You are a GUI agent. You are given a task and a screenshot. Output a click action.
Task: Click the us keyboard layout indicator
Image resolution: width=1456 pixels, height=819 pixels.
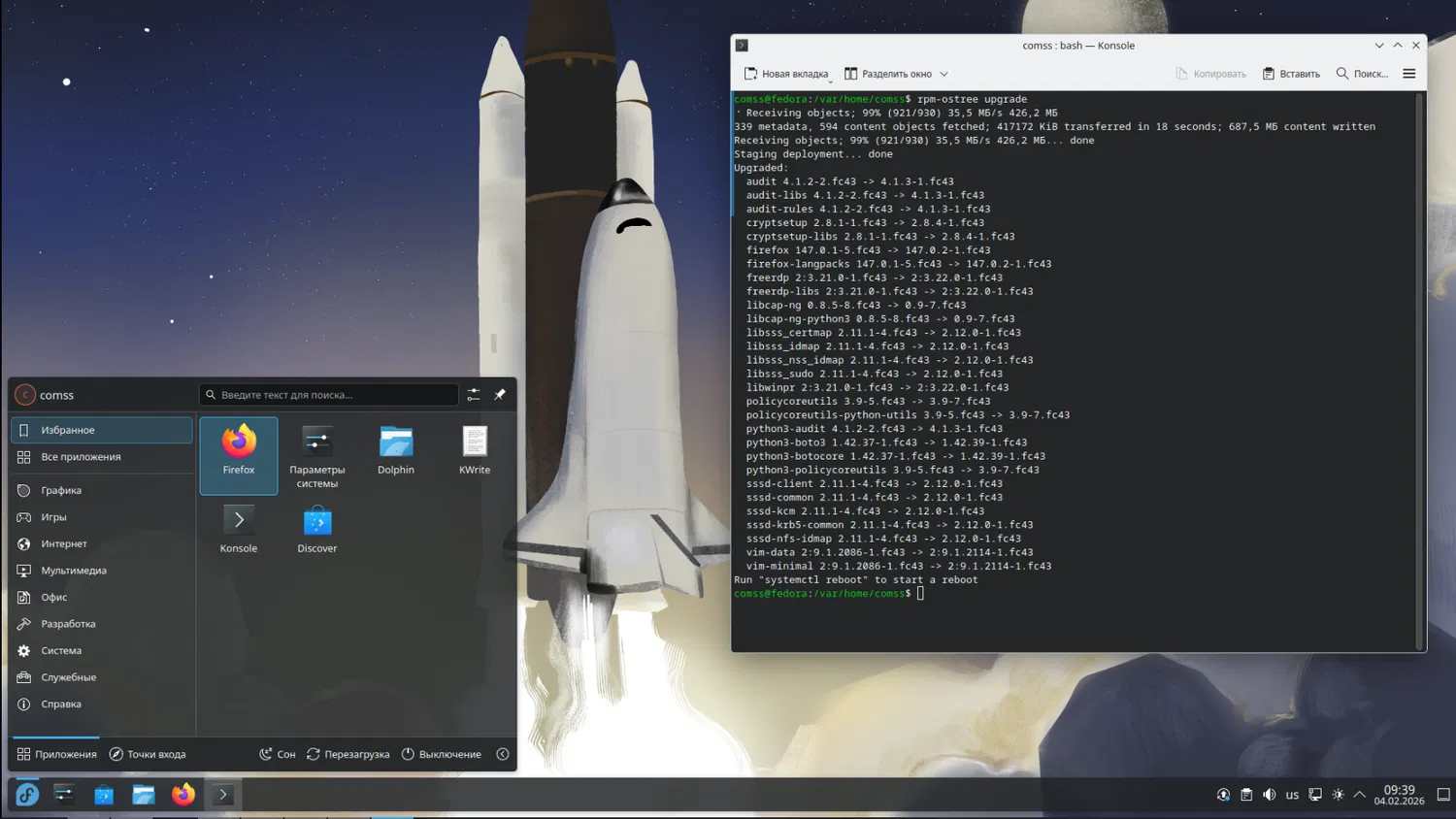1292,795
